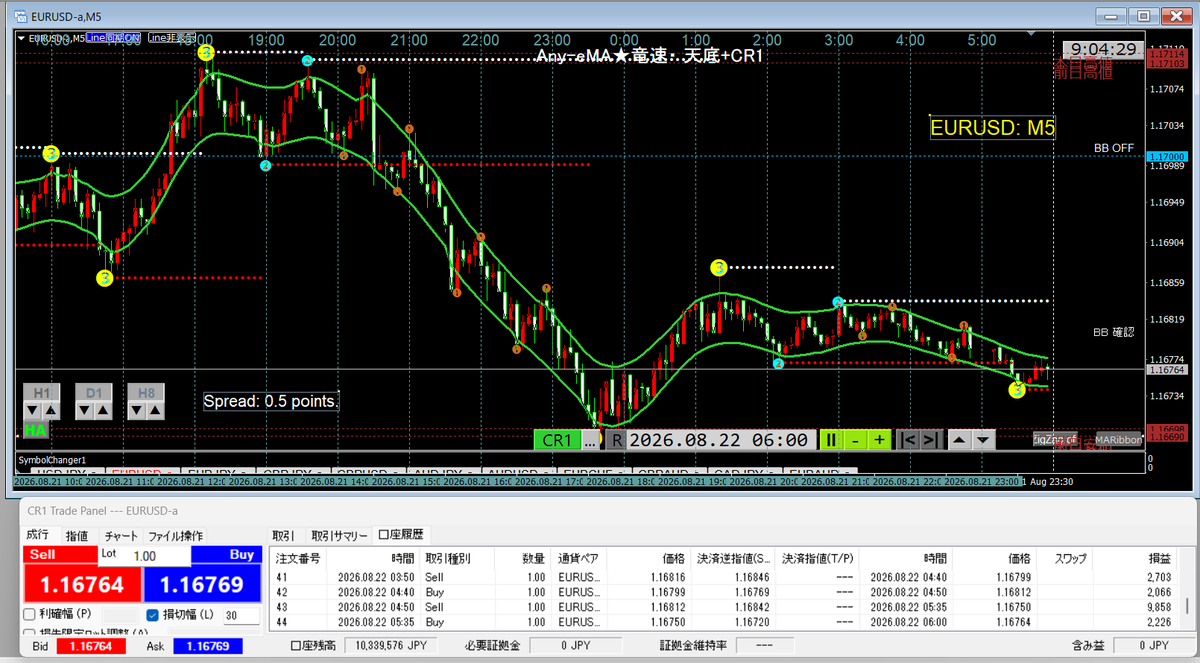Click the H8 timeframe button
The height and width of the screenshot is (663, 1200).
coord(147,393)
